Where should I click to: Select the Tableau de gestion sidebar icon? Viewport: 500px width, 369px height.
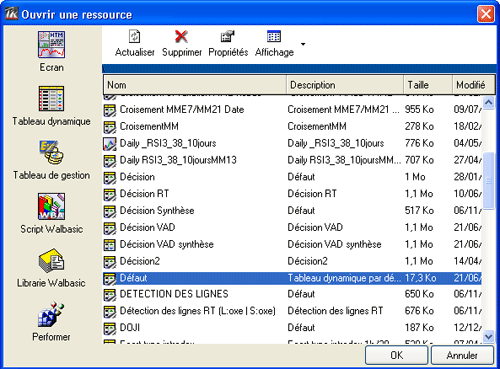51,153
